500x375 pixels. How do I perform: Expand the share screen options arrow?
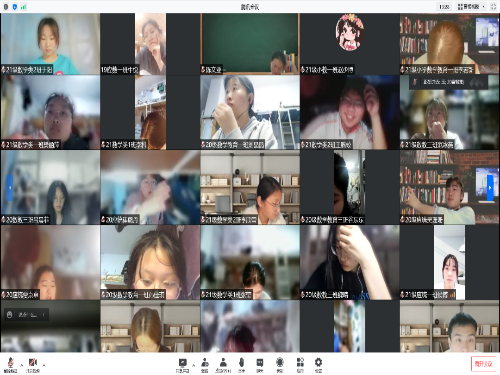pyautogui.click(x=194, y=365)
